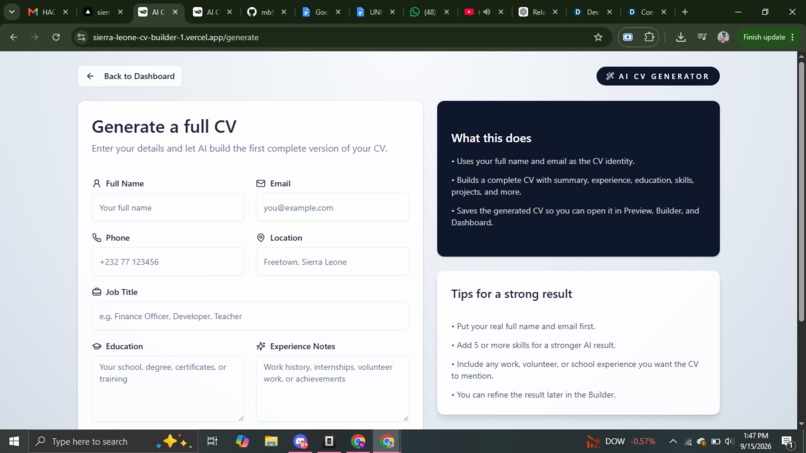Click the back arrow icon in Back to Dashboard

click(x=90, y=76)
